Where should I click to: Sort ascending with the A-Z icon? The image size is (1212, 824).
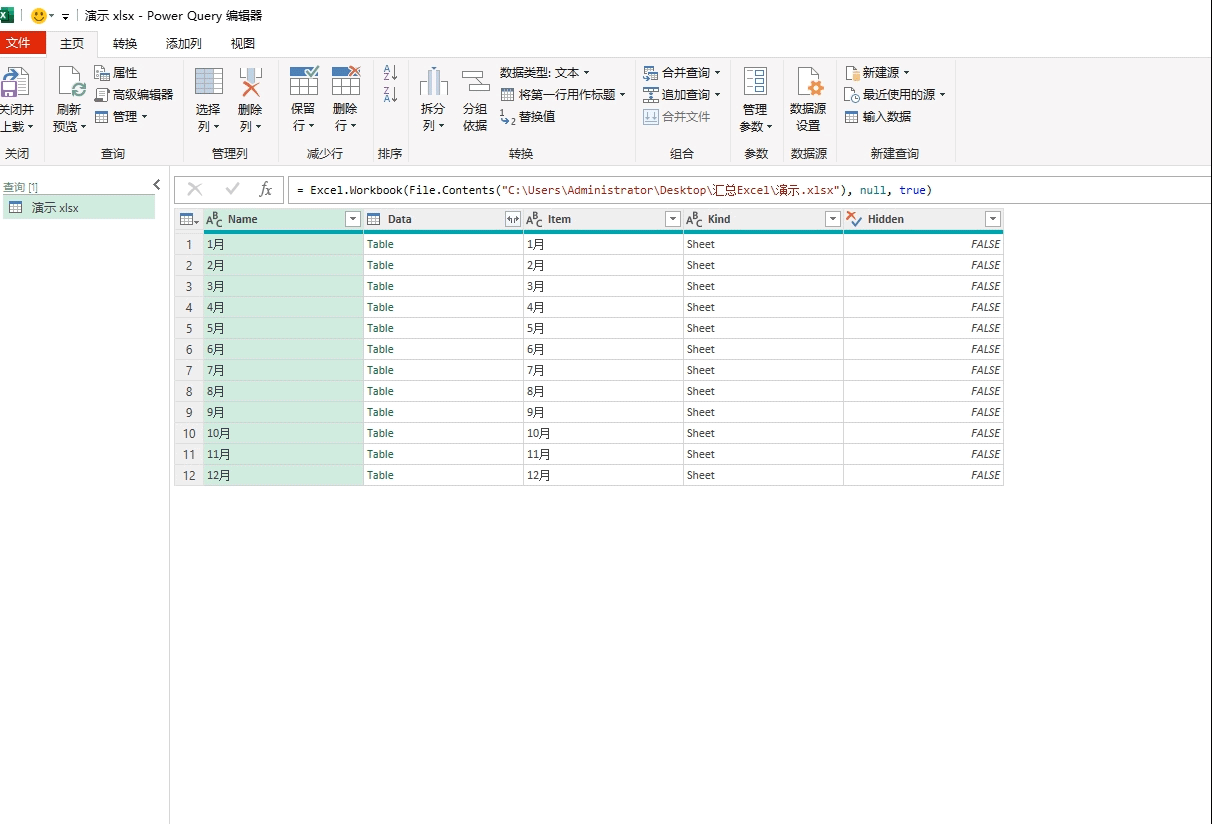click(x=390, y=73)
